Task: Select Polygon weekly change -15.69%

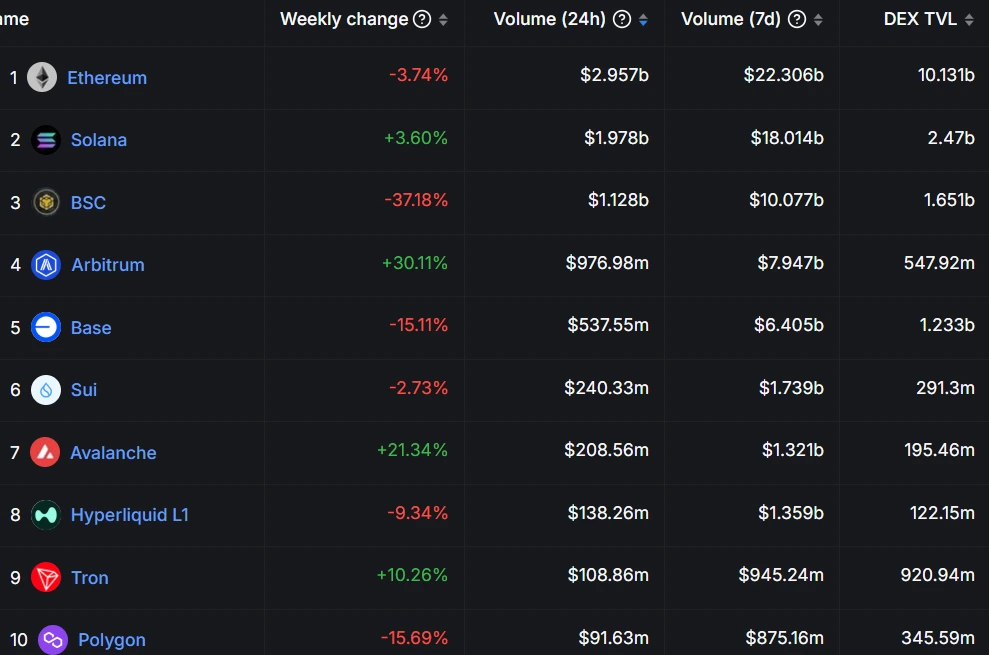Action: point(414,638)
